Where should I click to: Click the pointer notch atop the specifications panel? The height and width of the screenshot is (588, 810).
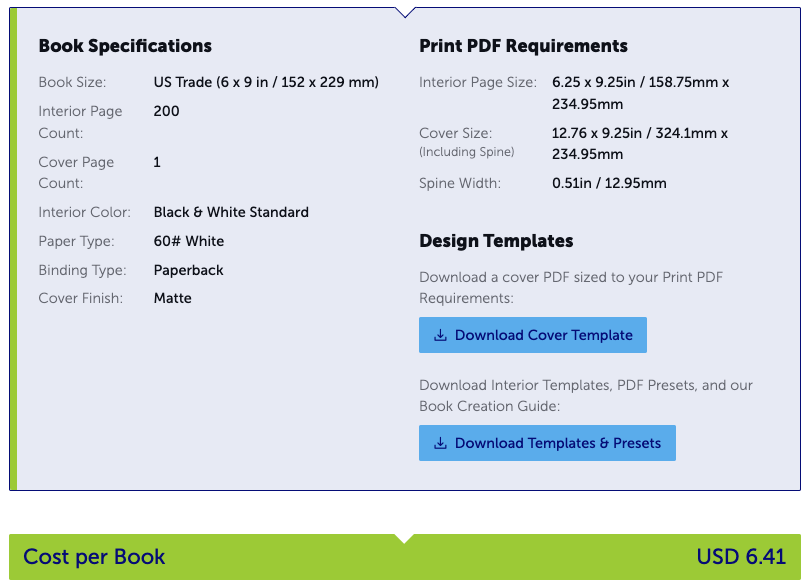[405, 12]
